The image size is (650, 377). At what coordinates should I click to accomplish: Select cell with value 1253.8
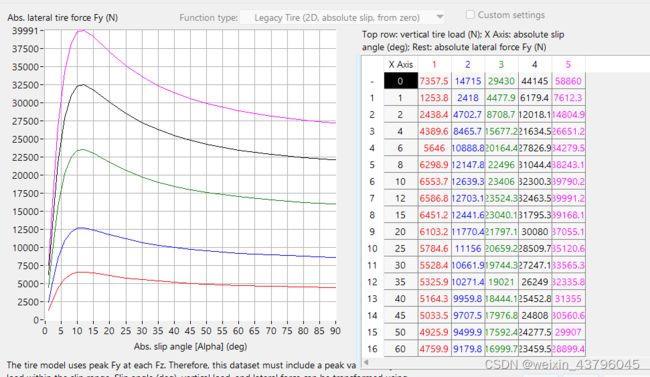coord(434,98)
